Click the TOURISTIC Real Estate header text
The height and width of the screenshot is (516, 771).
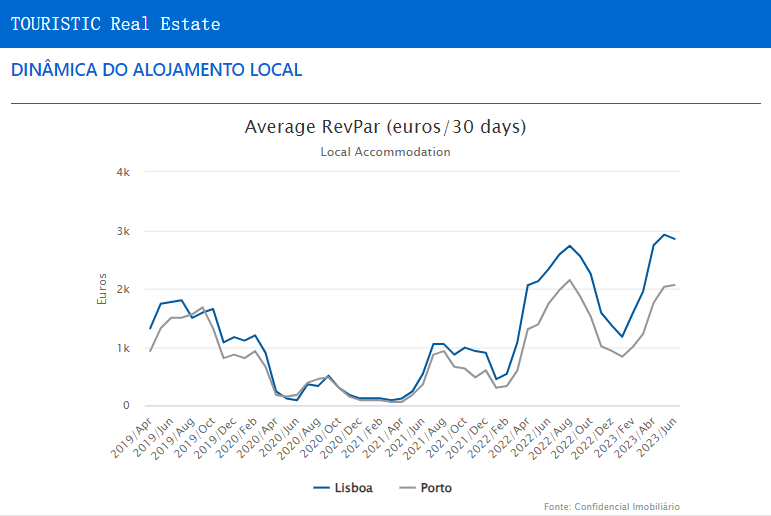[116, 24]
